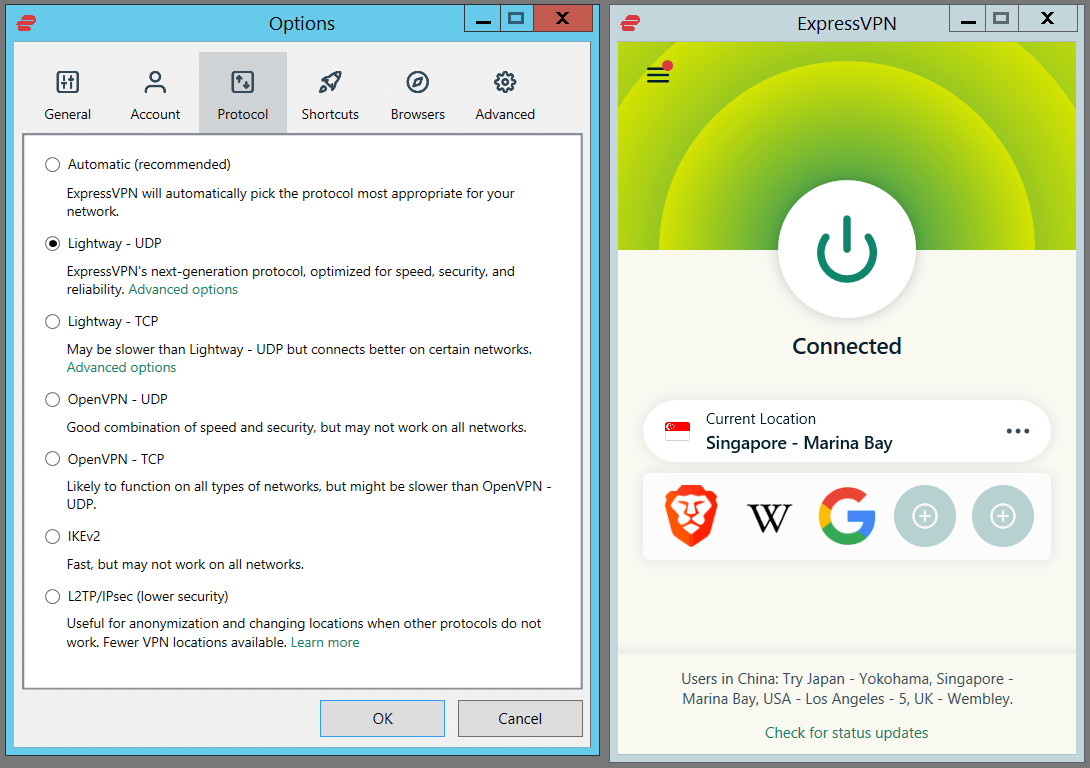Follow the Learn more link for L2TP/IPsec
The height and width of the screenshot is (768, 1090).
[x=325, y=642]
